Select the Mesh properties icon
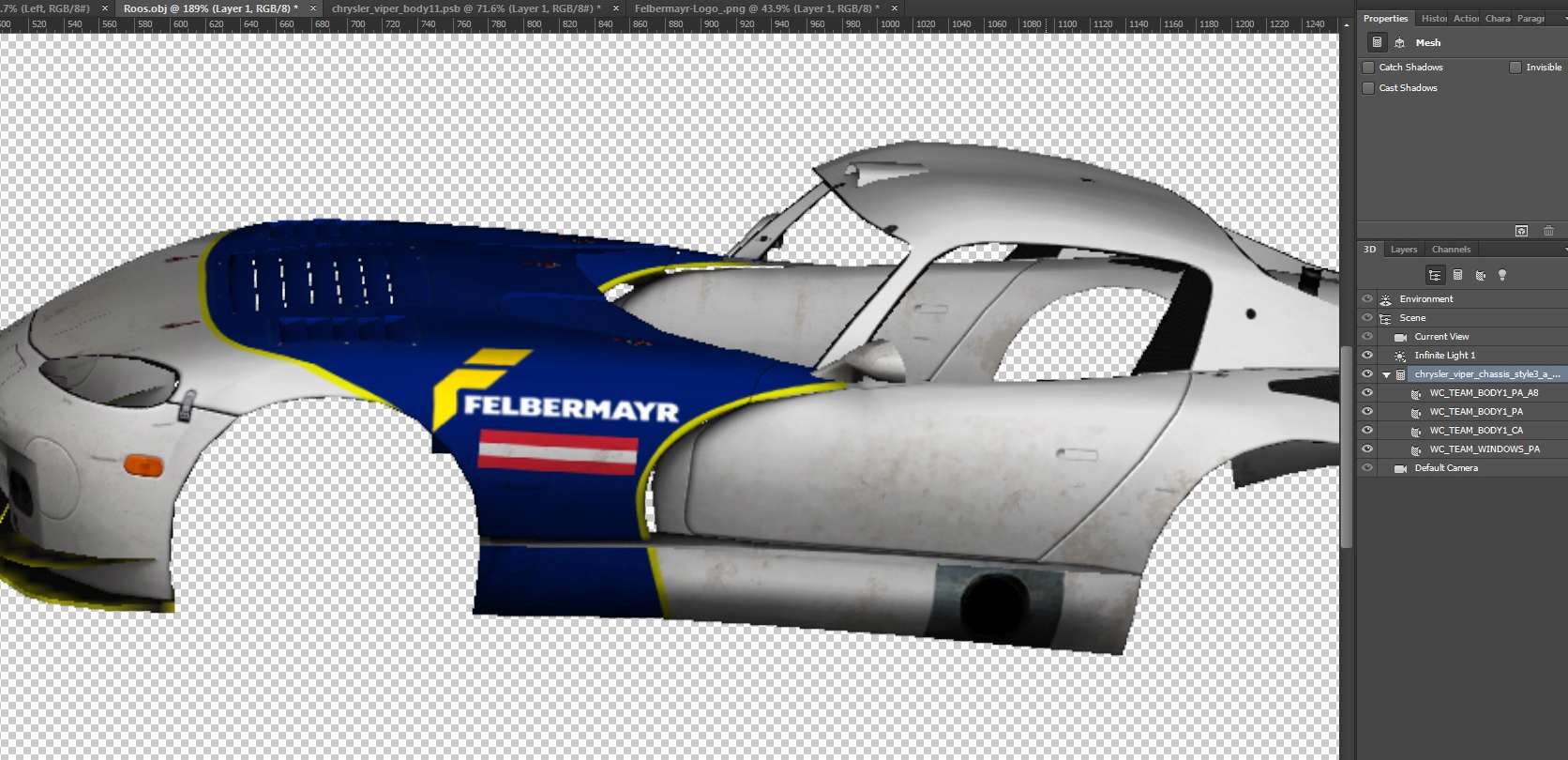Image resolution: width=1568 pixels, height=760 pixels. click(1377, 42)
